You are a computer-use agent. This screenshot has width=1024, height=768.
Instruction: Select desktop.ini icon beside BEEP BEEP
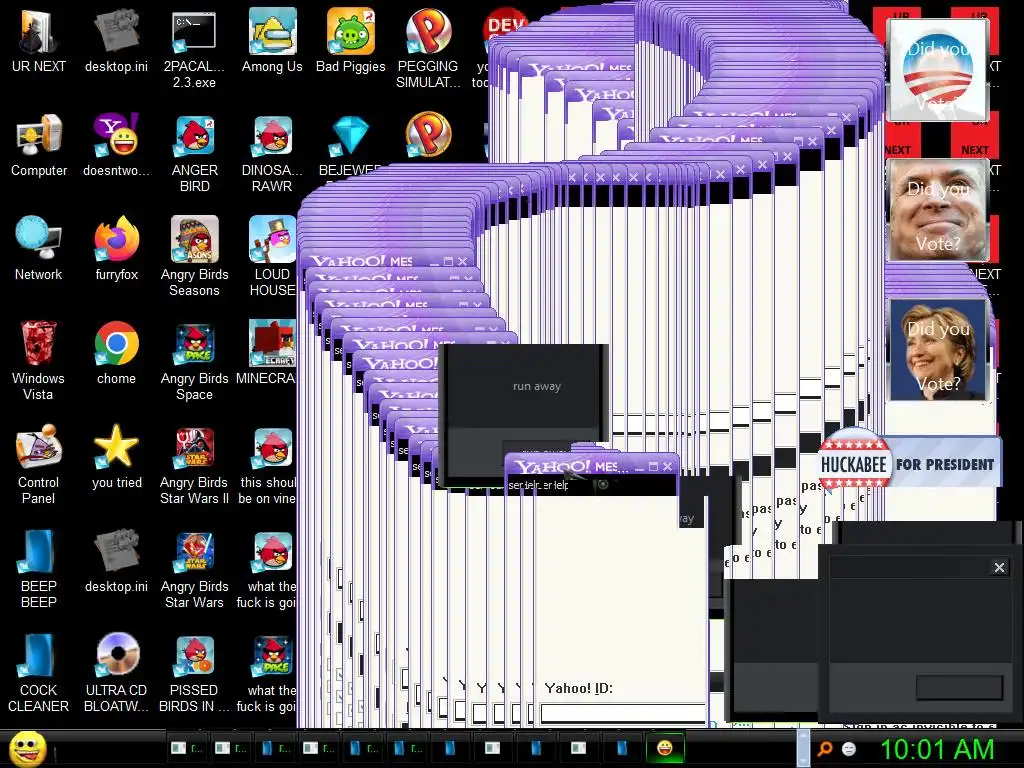coord(116,560)
